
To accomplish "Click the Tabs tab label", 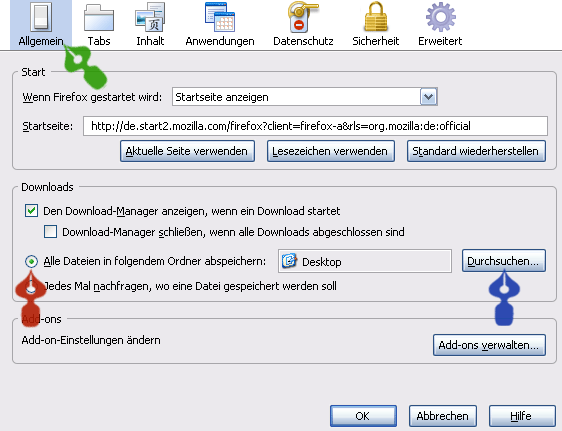I will (x=99, y=41).
